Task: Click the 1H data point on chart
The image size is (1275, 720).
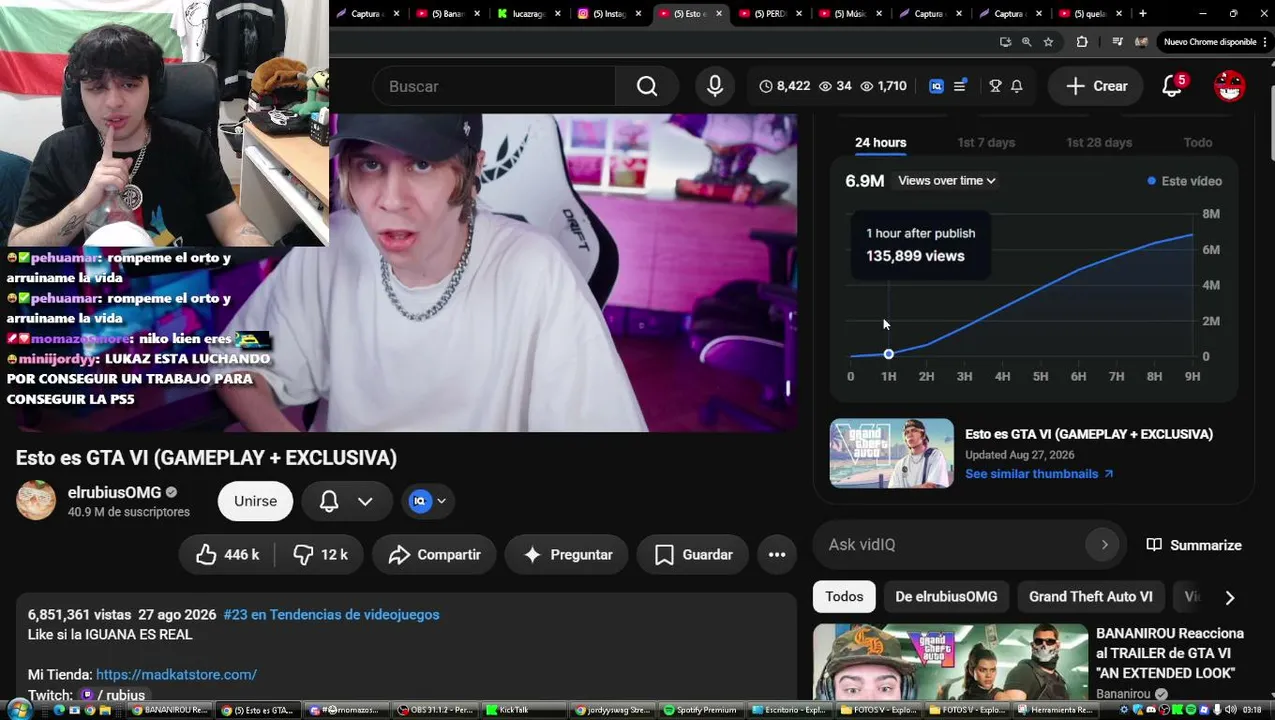Action: click(x=889, y=354)
